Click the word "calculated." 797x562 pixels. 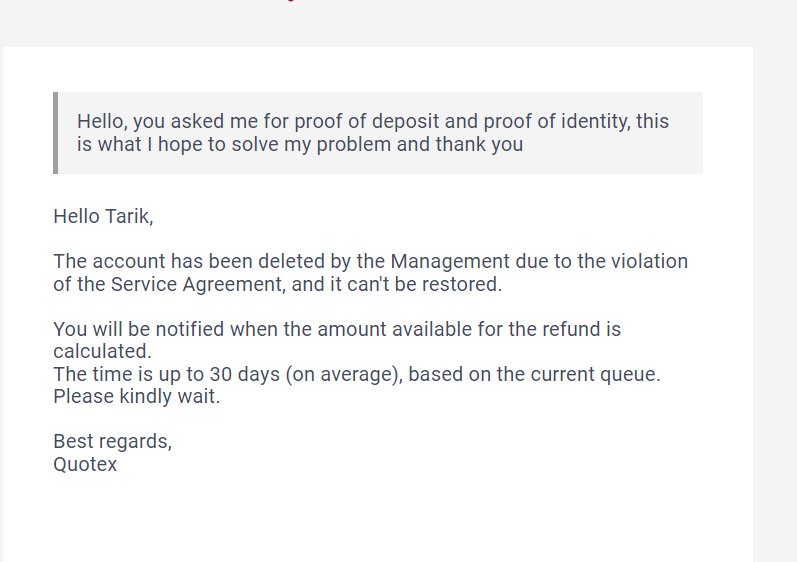[x=103, y=351]
